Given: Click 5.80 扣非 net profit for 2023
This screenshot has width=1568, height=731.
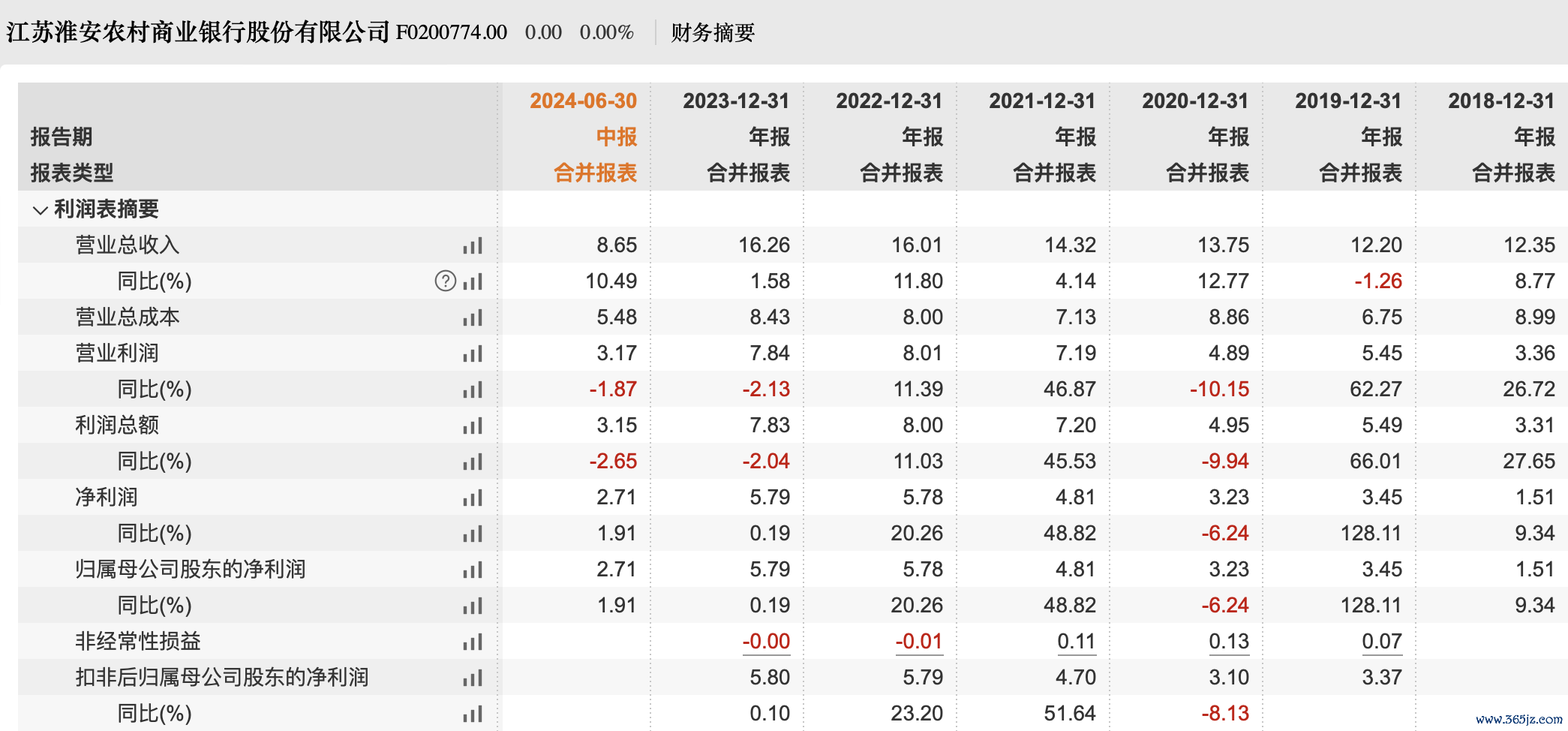Looking at the screenshot, I should tap(770, 678).
